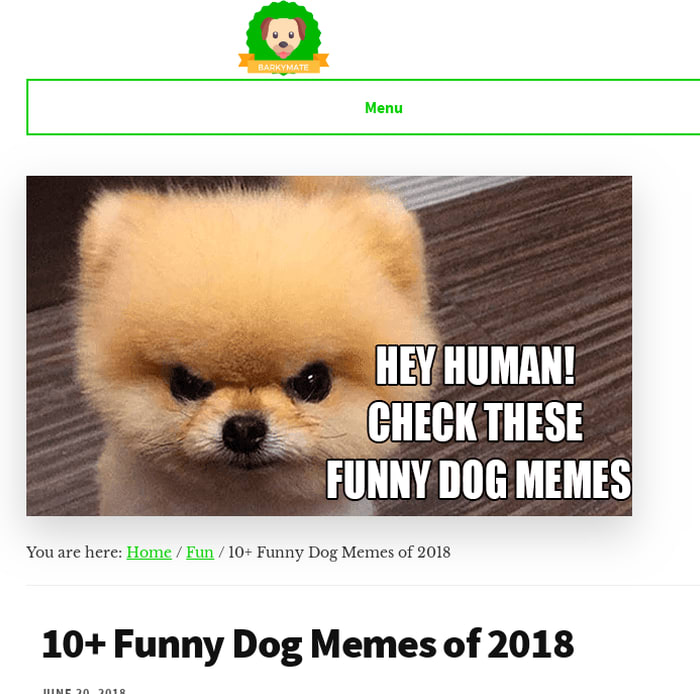
Task: Click the "CHECK THESE" caption line
Action: pos(475,421)
